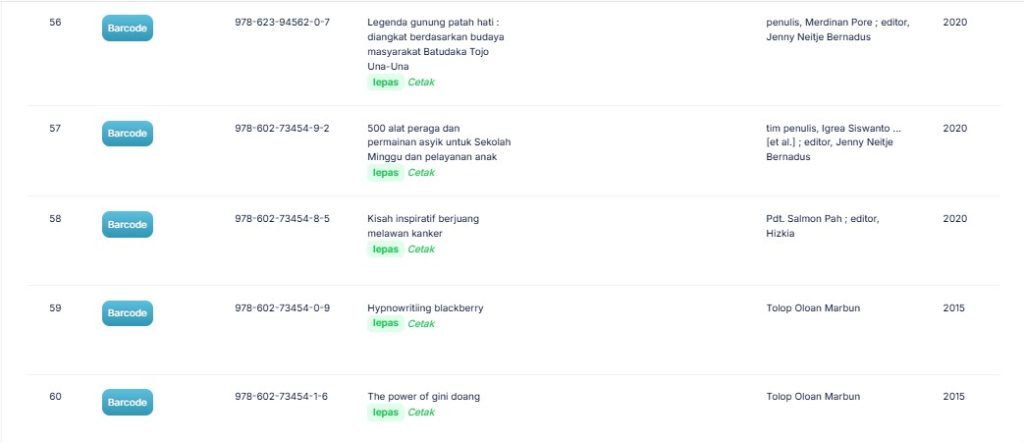Show barcode for Hypnowritiing blackberry
1024x443 pixels.
[127, 313]
